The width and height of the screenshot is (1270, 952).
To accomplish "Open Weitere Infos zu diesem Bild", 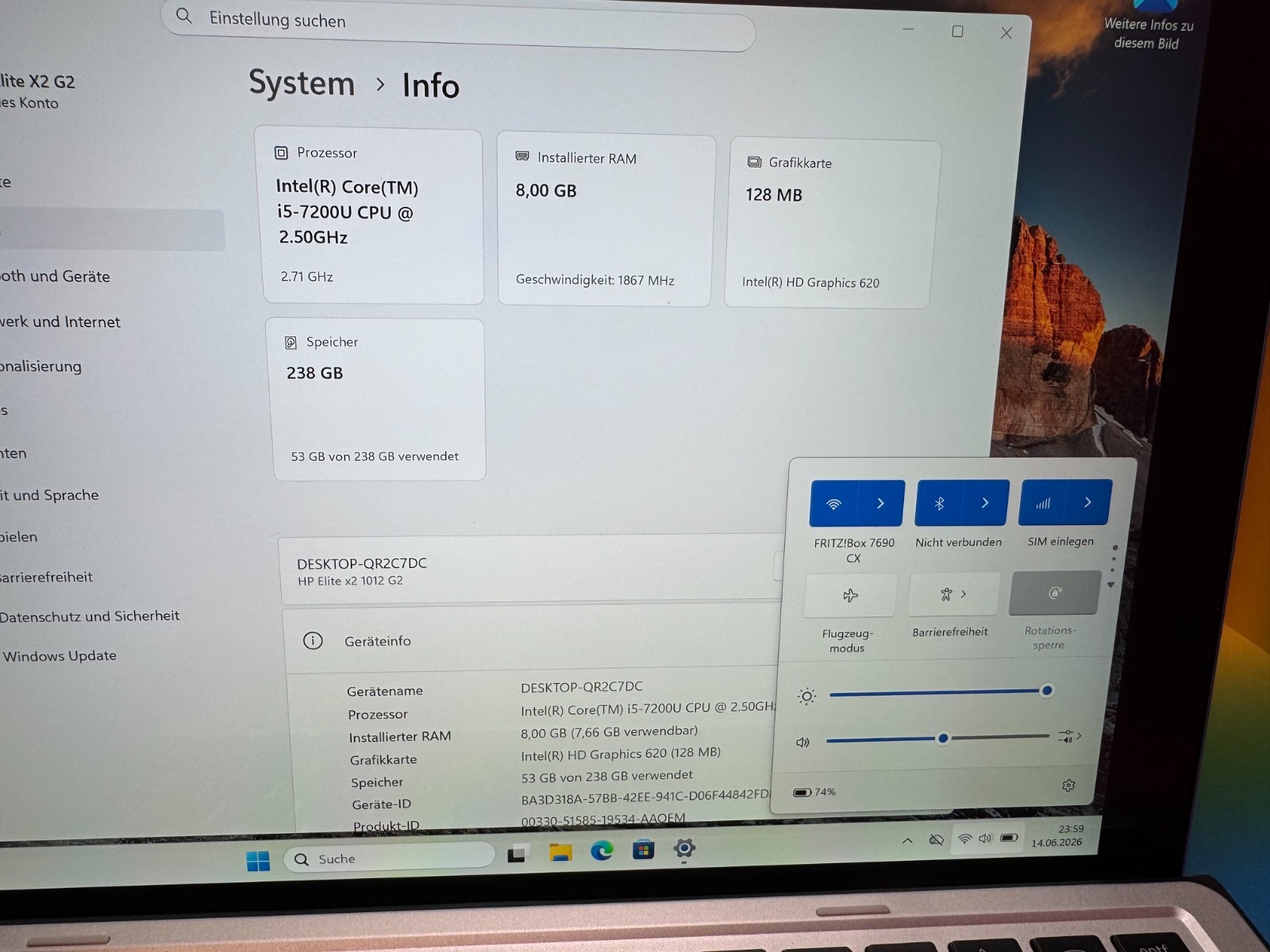I will click(1148, 26).
